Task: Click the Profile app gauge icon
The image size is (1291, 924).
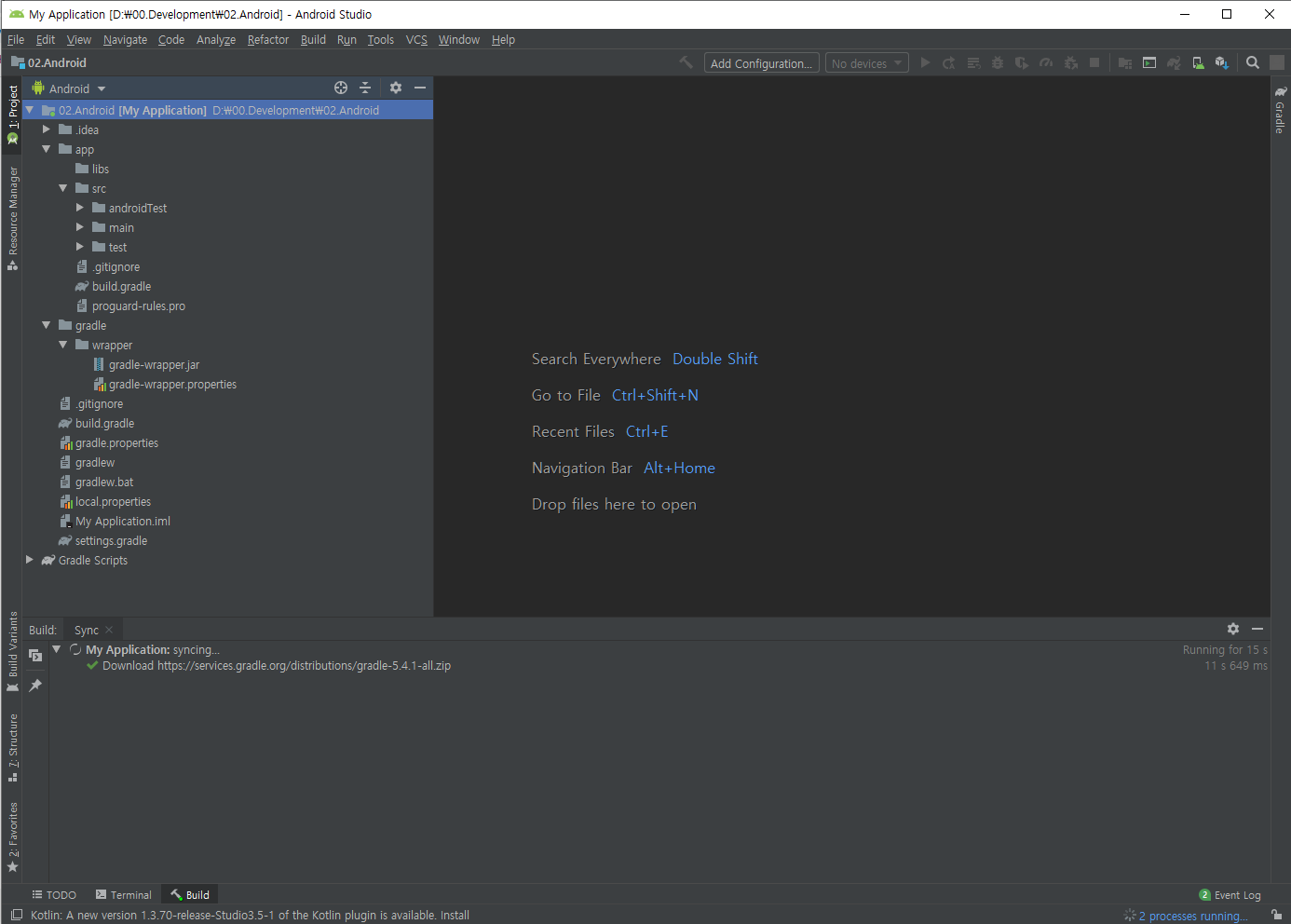Action: point(1046,62)
